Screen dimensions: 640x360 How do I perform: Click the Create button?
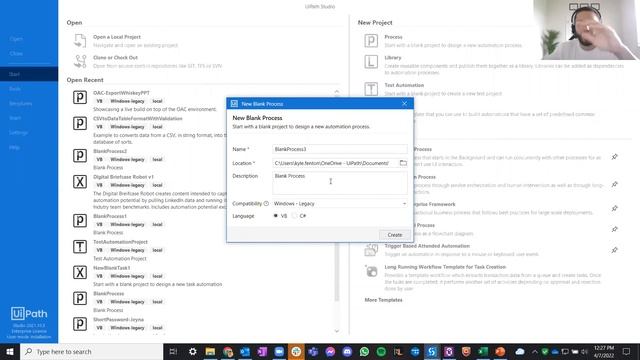point(395,235)
